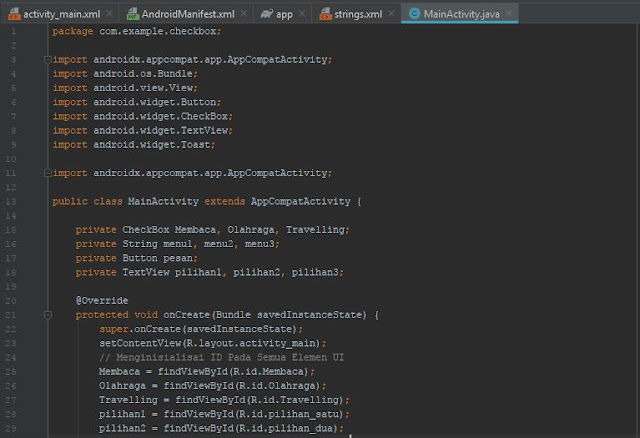
Task: Click 'android.widget.CheckBox' import text
Action: (160, 116)
